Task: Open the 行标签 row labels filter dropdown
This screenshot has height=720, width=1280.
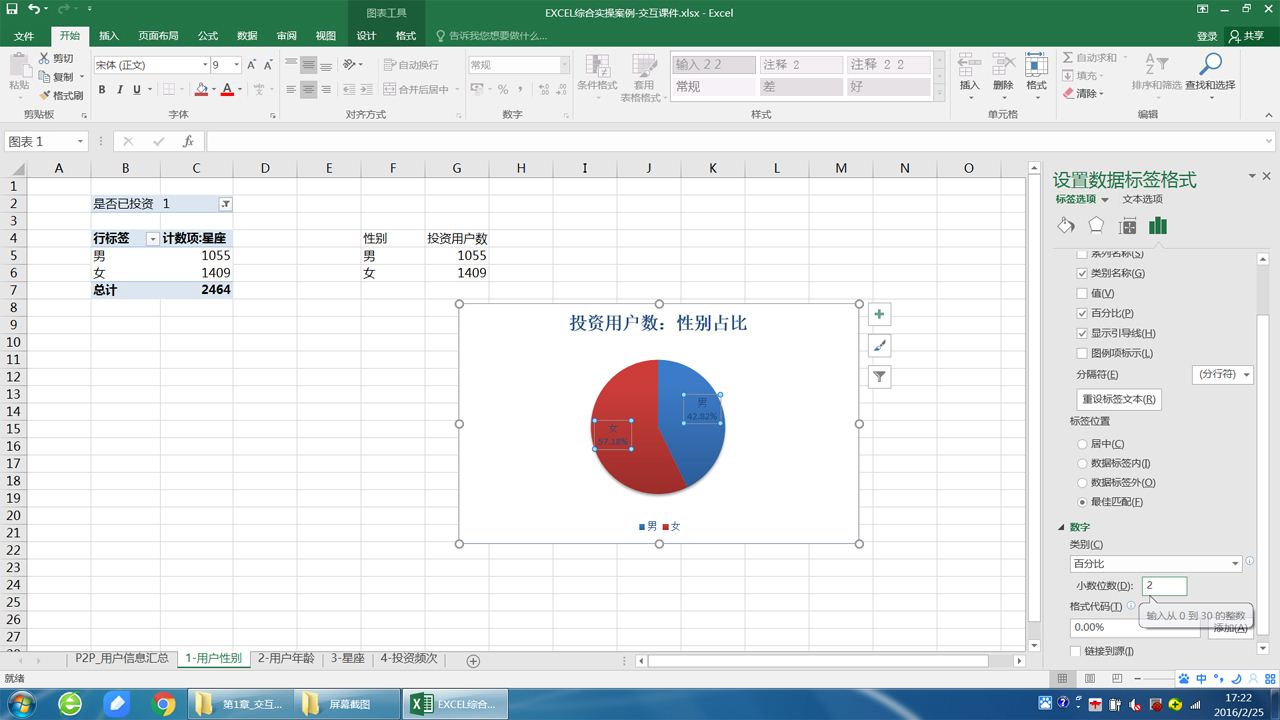Action: point(152,239)
